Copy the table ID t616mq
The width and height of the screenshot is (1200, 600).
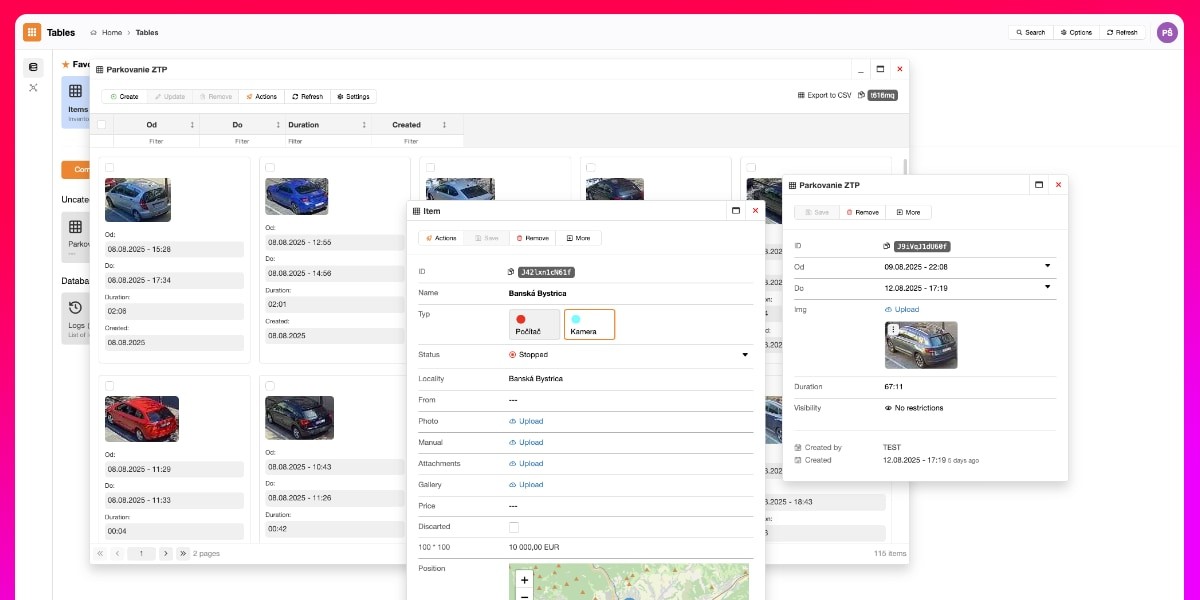point(861,95)
